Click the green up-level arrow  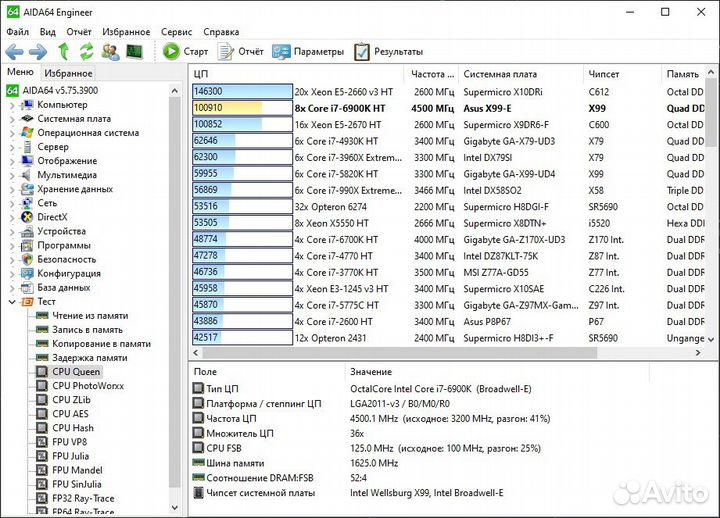[x=63, y=51]
